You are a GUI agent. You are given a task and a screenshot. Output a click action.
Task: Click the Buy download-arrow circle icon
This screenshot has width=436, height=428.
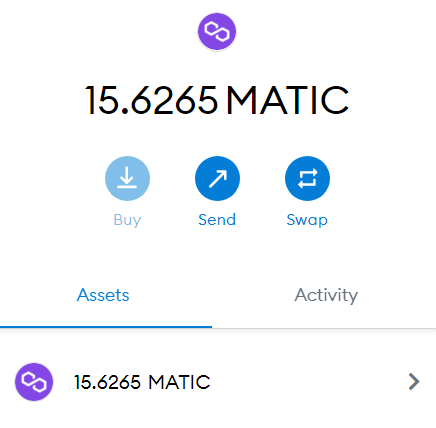click(x=127, y=178)
